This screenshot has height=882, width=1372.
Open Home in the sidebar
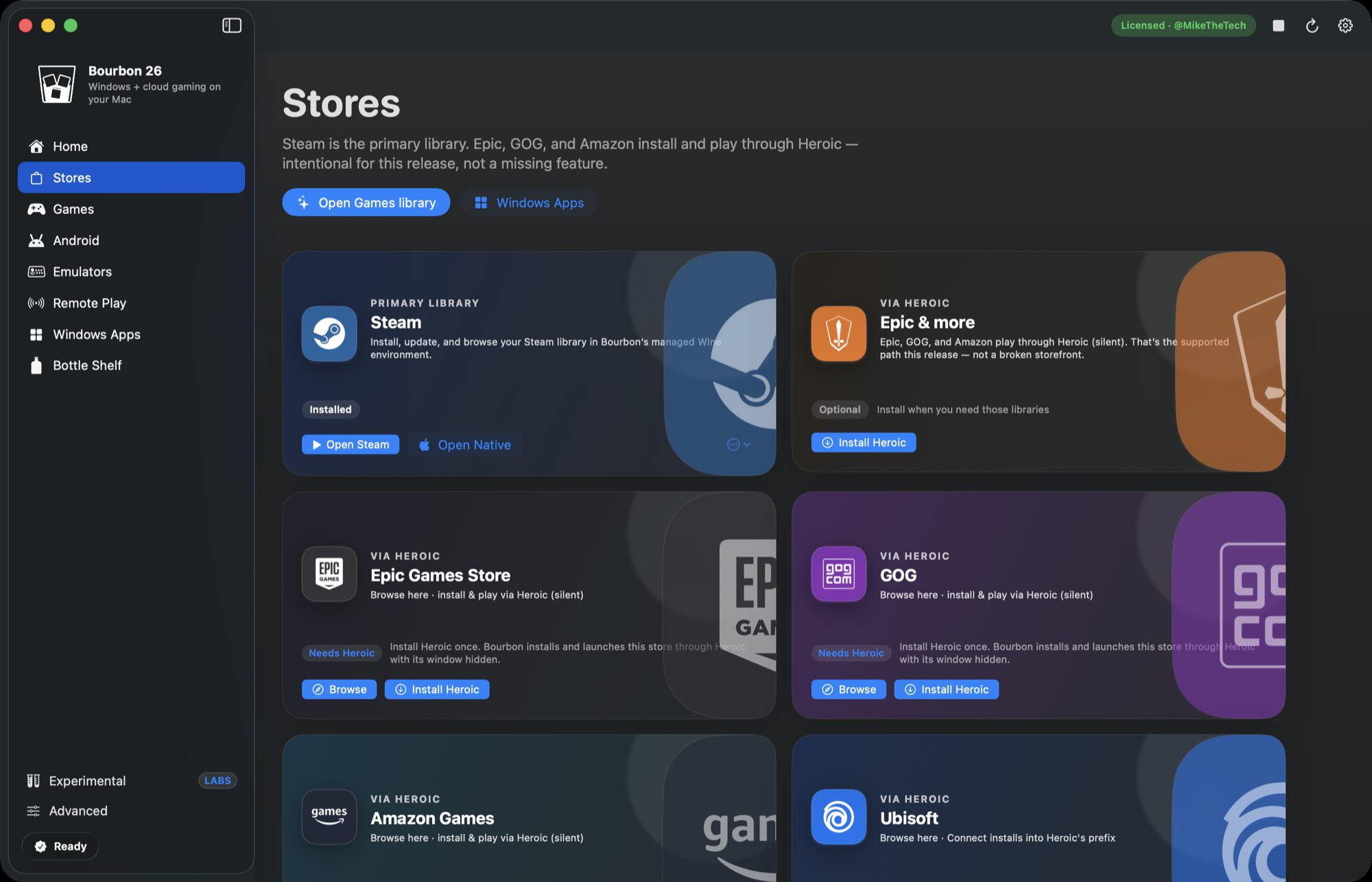[131, 146]
